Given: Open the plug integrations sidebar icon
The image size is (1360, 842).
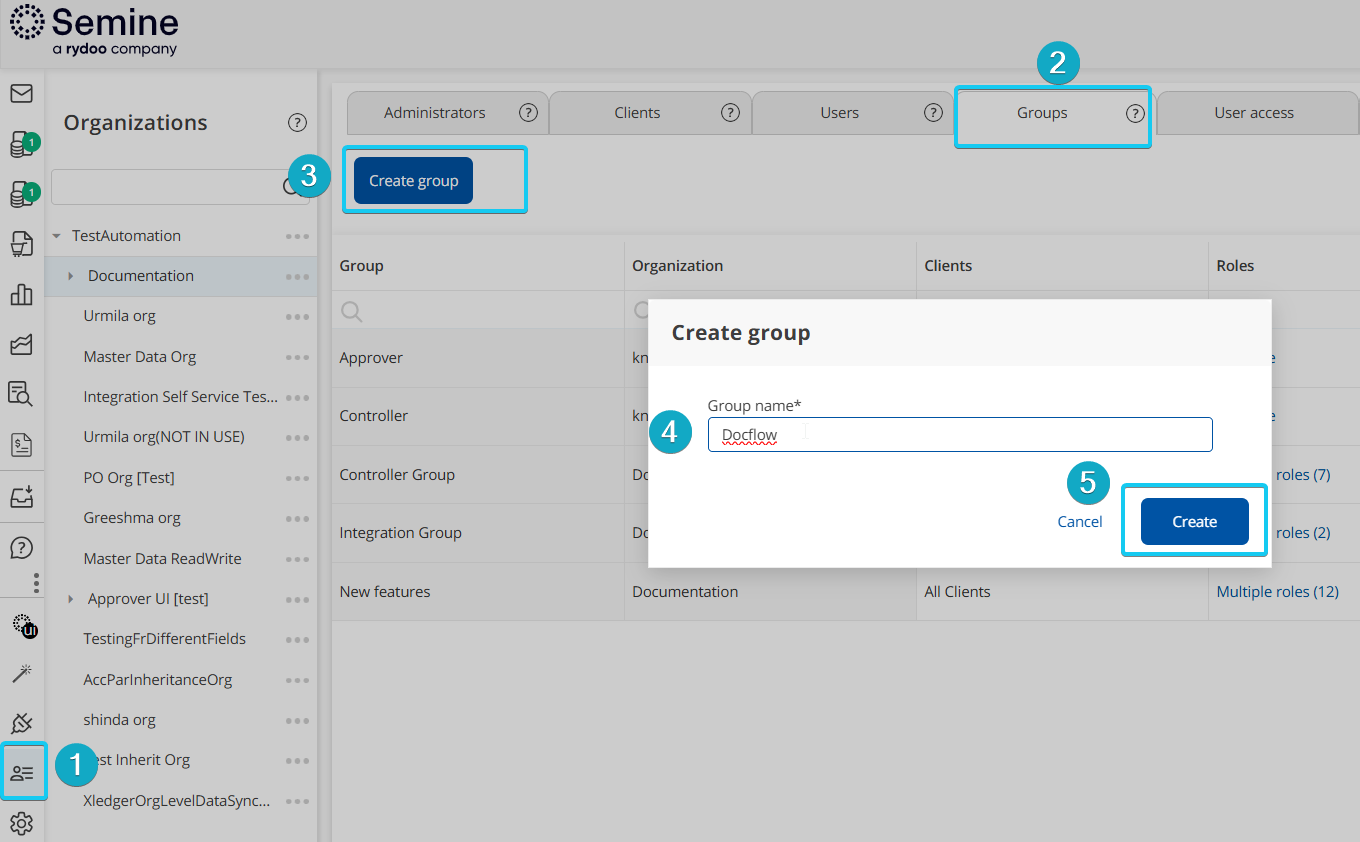Looking at the screenshot, I should pyautogui.click(x=21, y=723).
